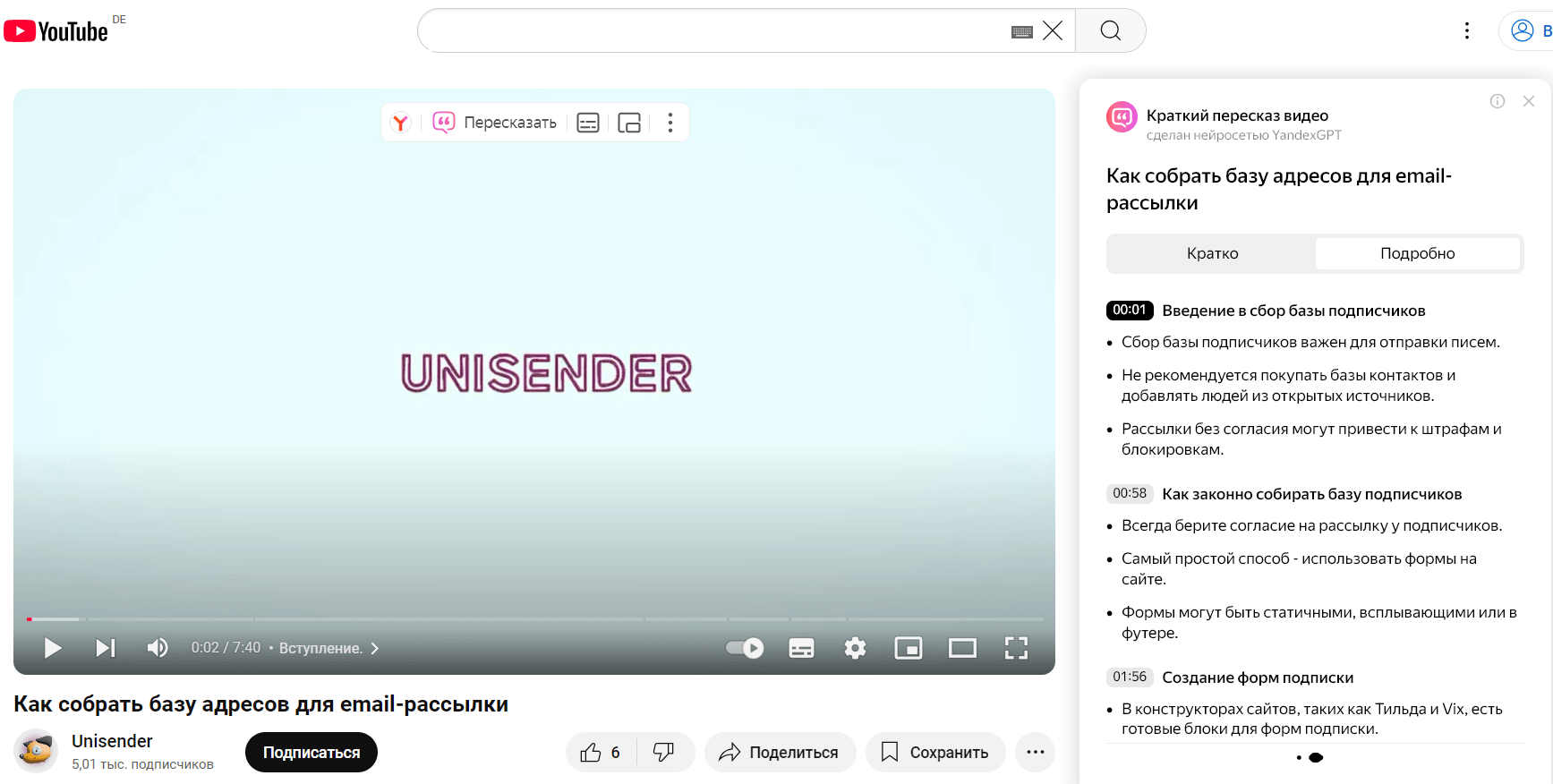Jump to 00:58 timestamp
1553x784 pixels.
pos(1130,493)
